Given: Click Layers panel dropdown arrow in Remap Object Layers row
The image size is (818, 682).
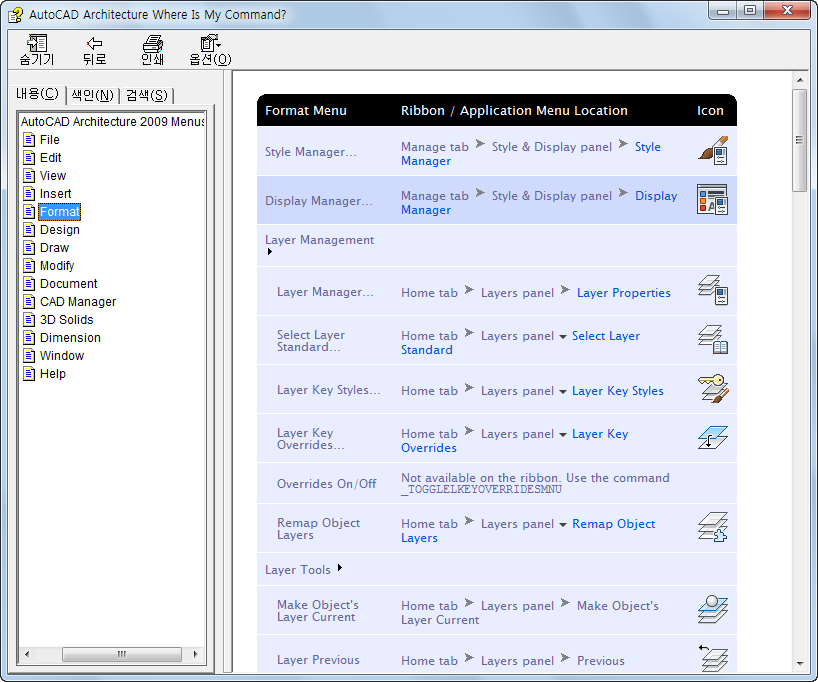Looking at the screenshot, I should tap(563, 525).
